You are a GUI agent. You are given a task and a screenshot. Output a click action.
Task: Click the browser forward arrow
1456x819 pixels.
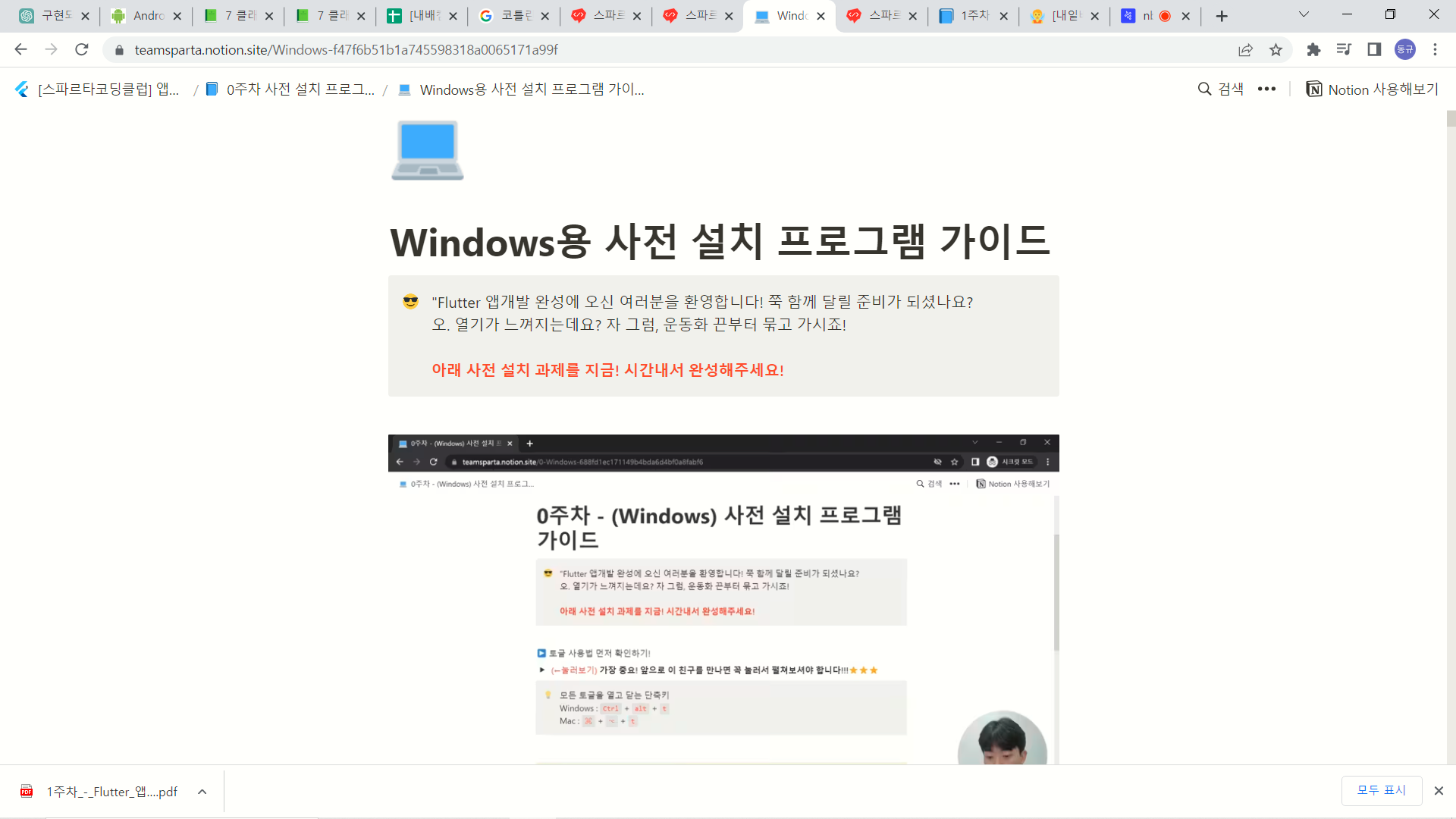point(51,49)
